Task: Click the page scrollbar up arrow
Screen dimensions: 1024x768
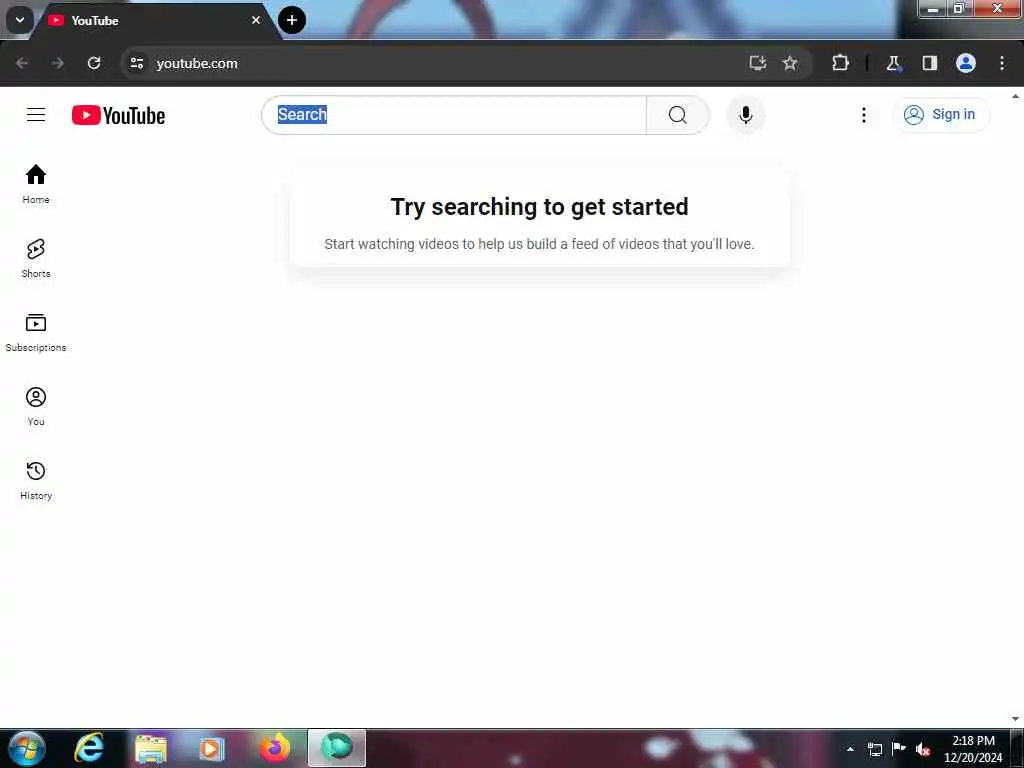Action: (x=1016, y=96)
